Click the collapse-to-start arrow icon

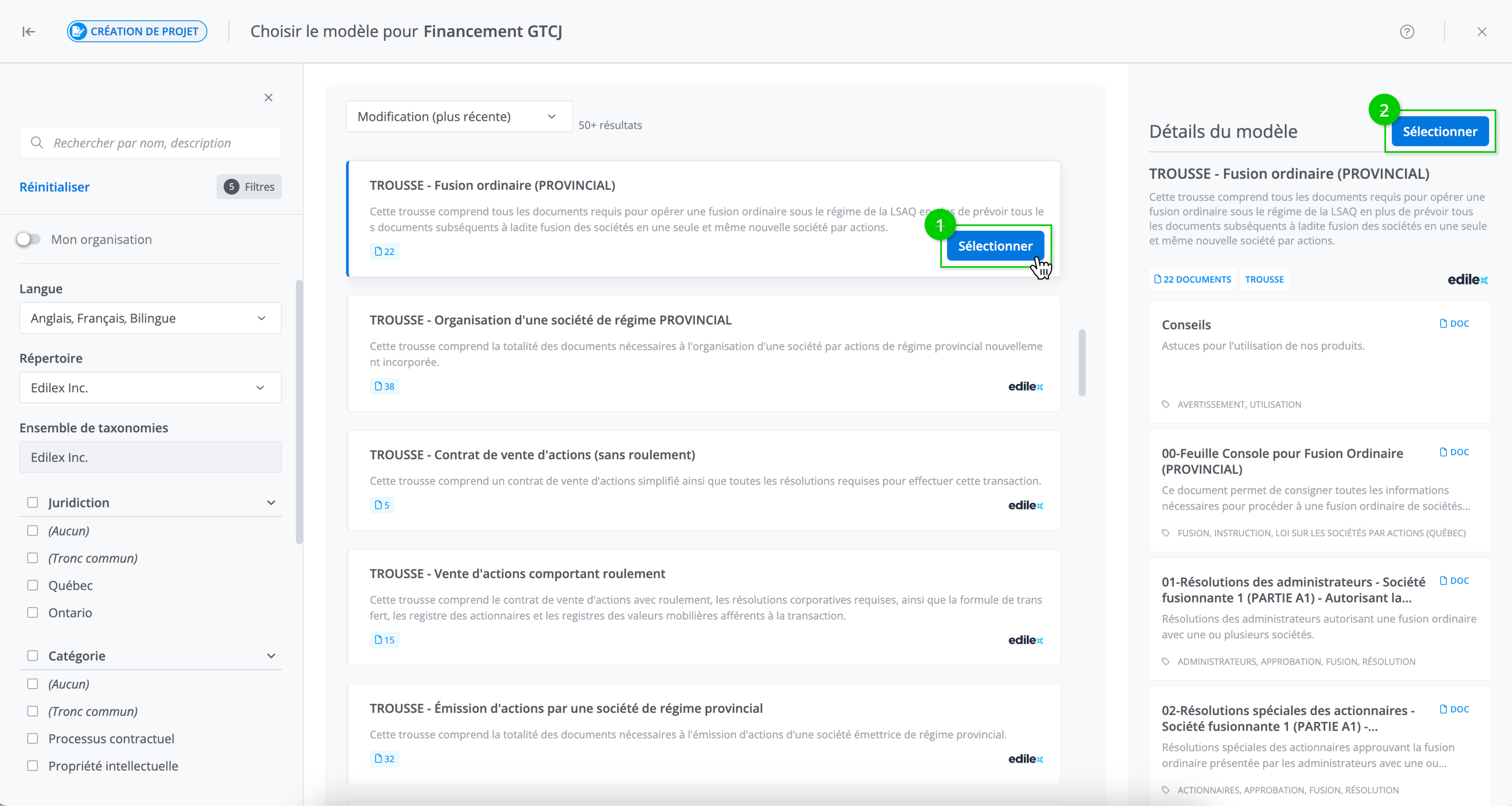click(29, 32)
